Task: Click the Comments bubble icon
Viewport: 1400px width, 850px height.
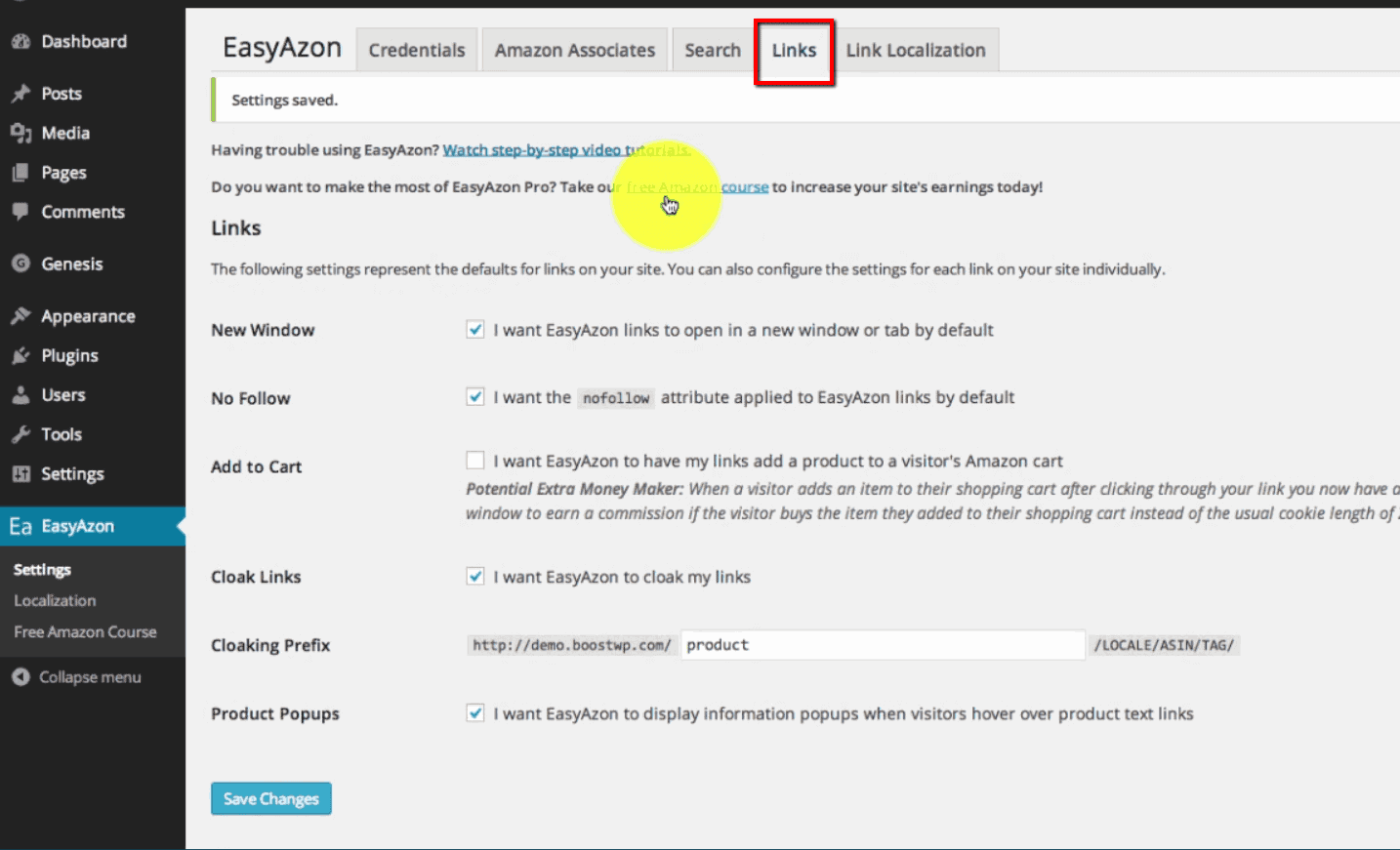Action: (x=21, y=212)
